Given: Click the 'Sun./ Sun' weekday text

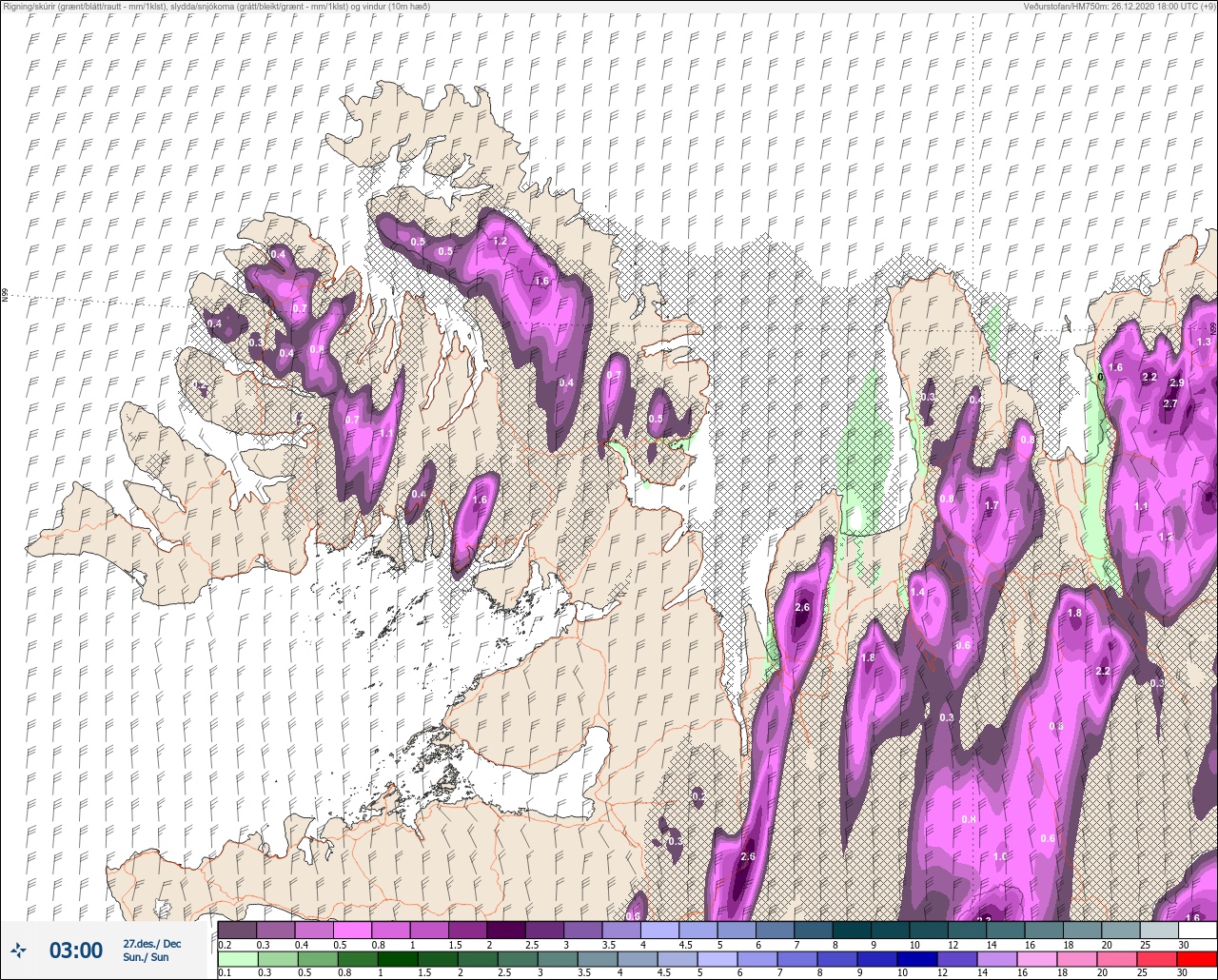Looking at the screenshot, I should point(147,957).
